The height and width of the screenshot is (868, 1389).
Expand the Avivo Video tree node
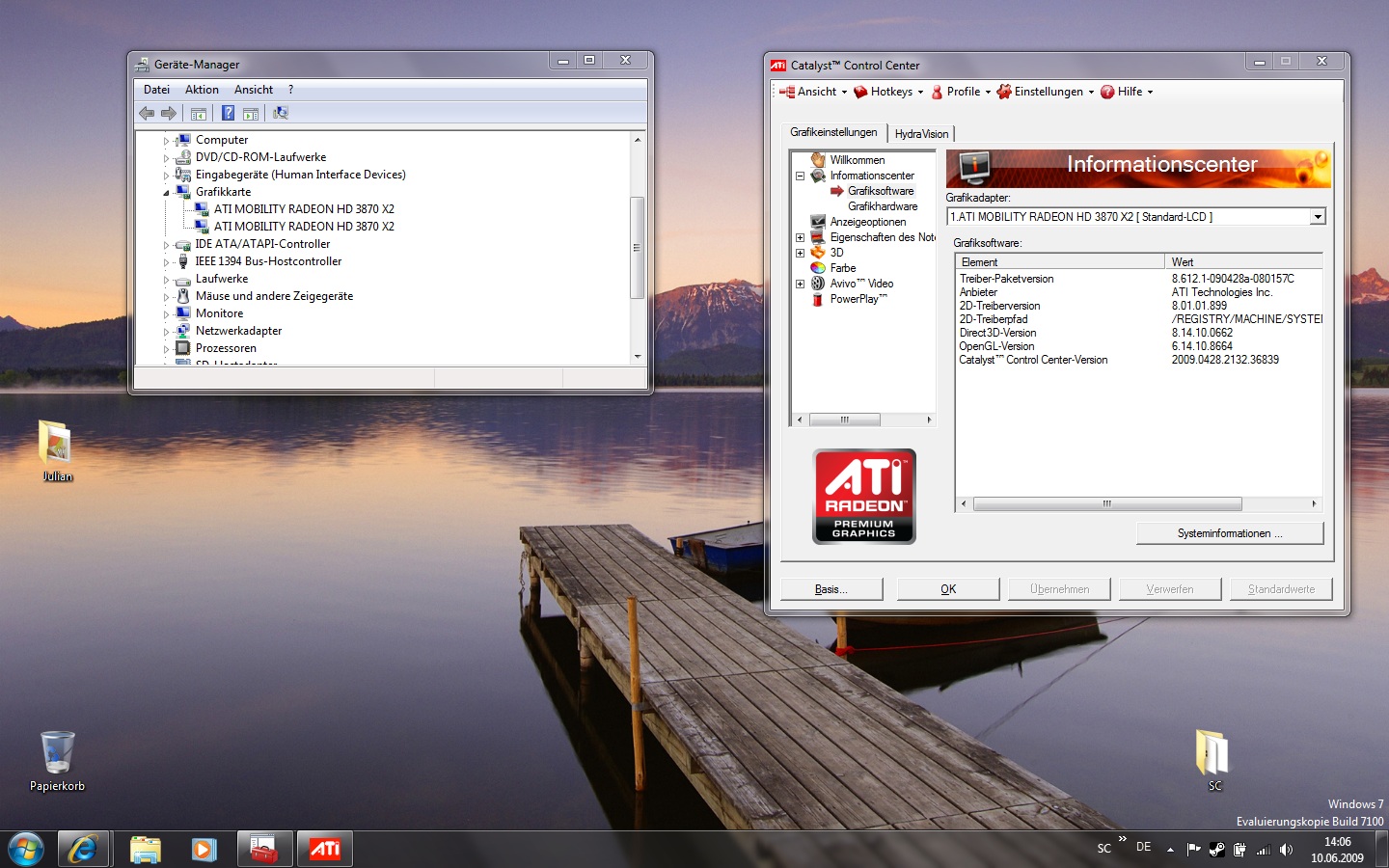coord(800,284)
